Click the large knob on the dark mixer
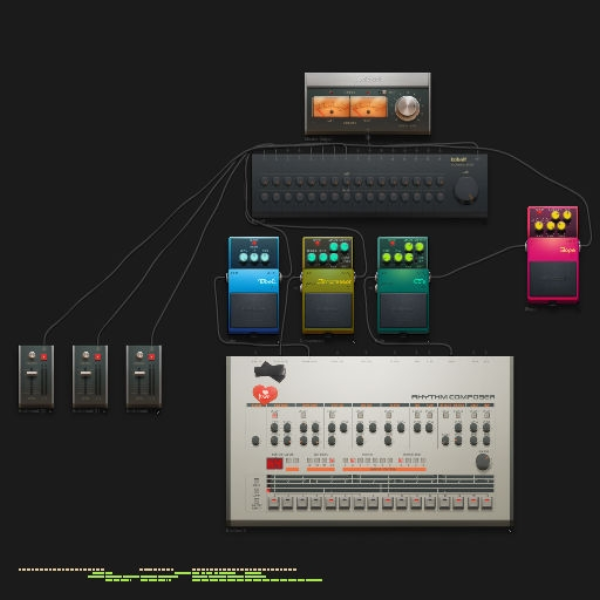 point(466,190)
